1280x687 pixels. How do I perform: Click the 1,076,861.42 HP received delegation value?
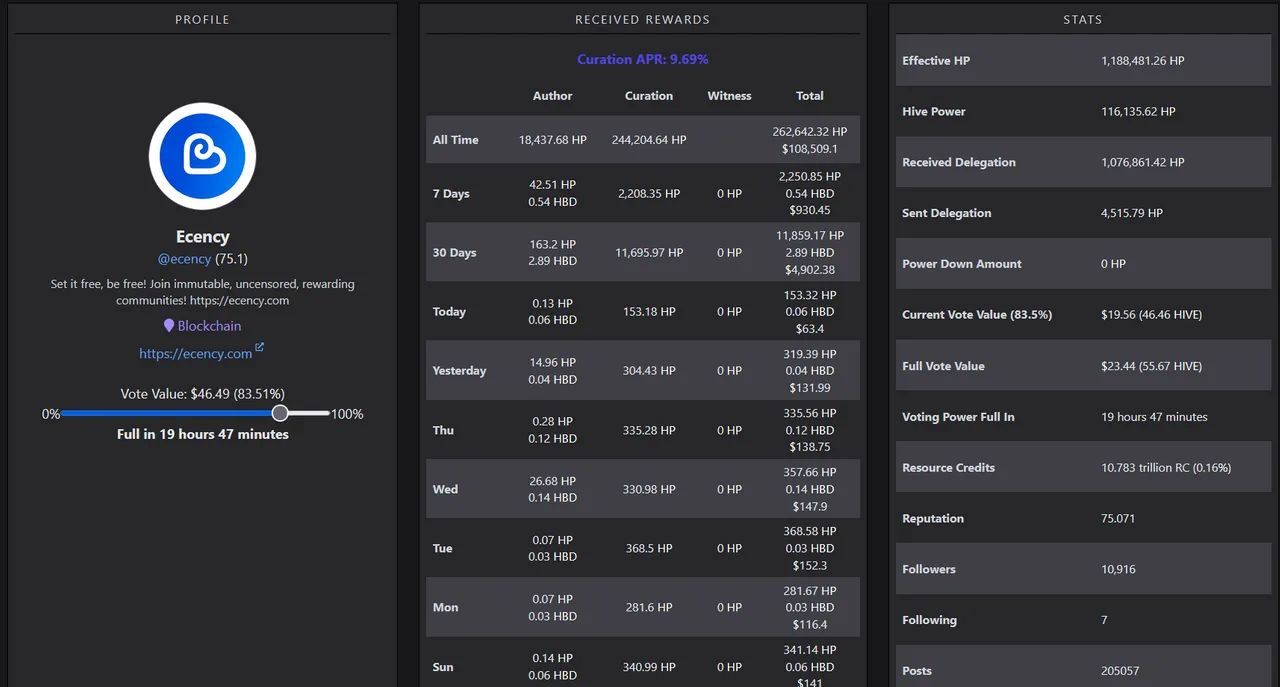click(1143, 162)
